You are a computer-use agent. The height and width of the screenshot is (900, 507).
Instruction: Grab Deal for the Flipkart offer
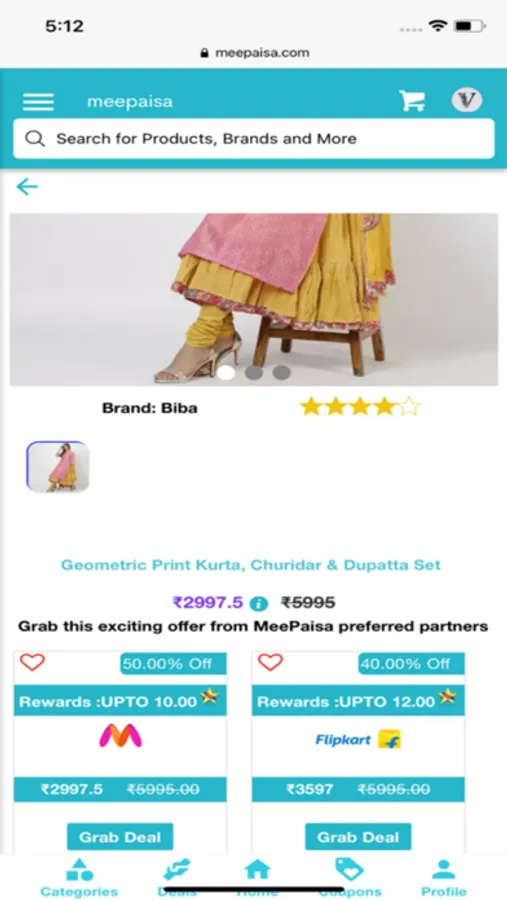coord(358,837)
